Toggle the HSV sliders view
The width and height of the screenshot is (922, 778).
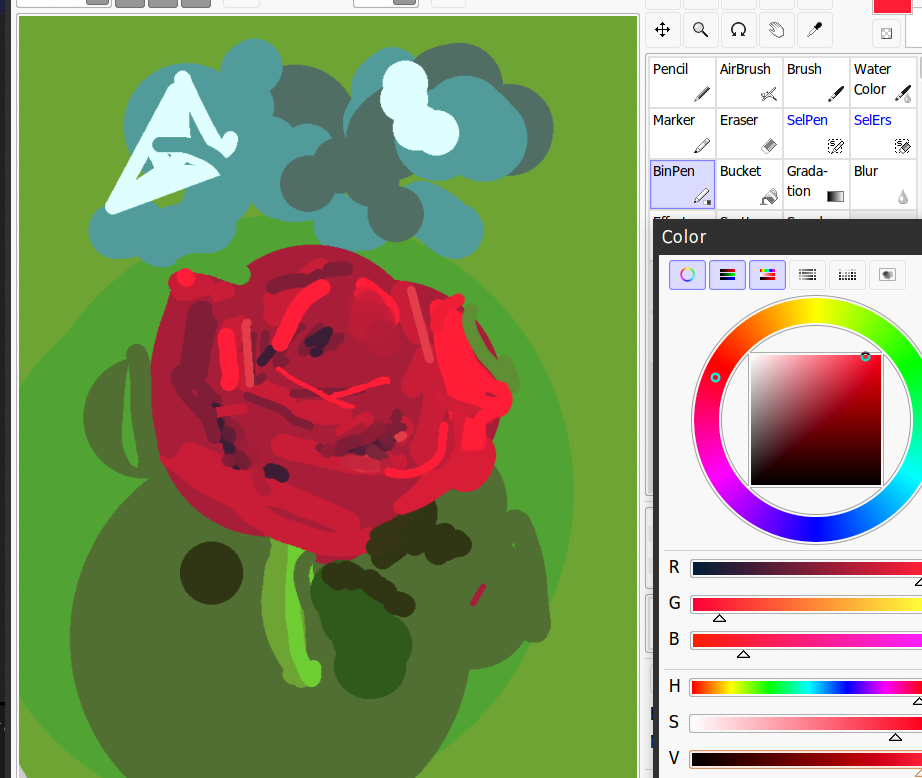[767, 275]
